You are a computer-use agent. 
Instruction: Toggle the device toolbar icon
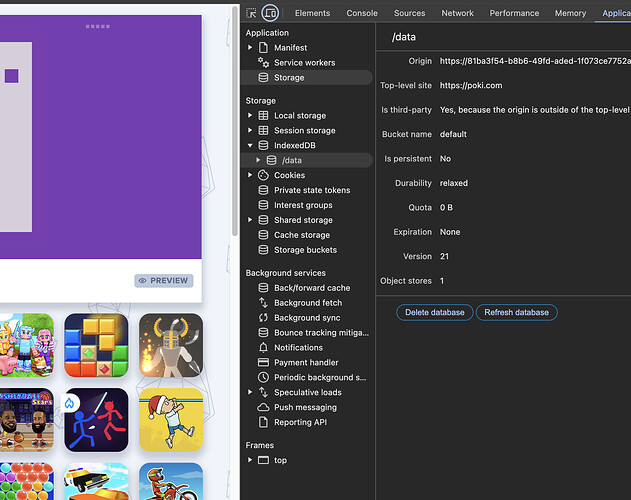coord(270,13)
